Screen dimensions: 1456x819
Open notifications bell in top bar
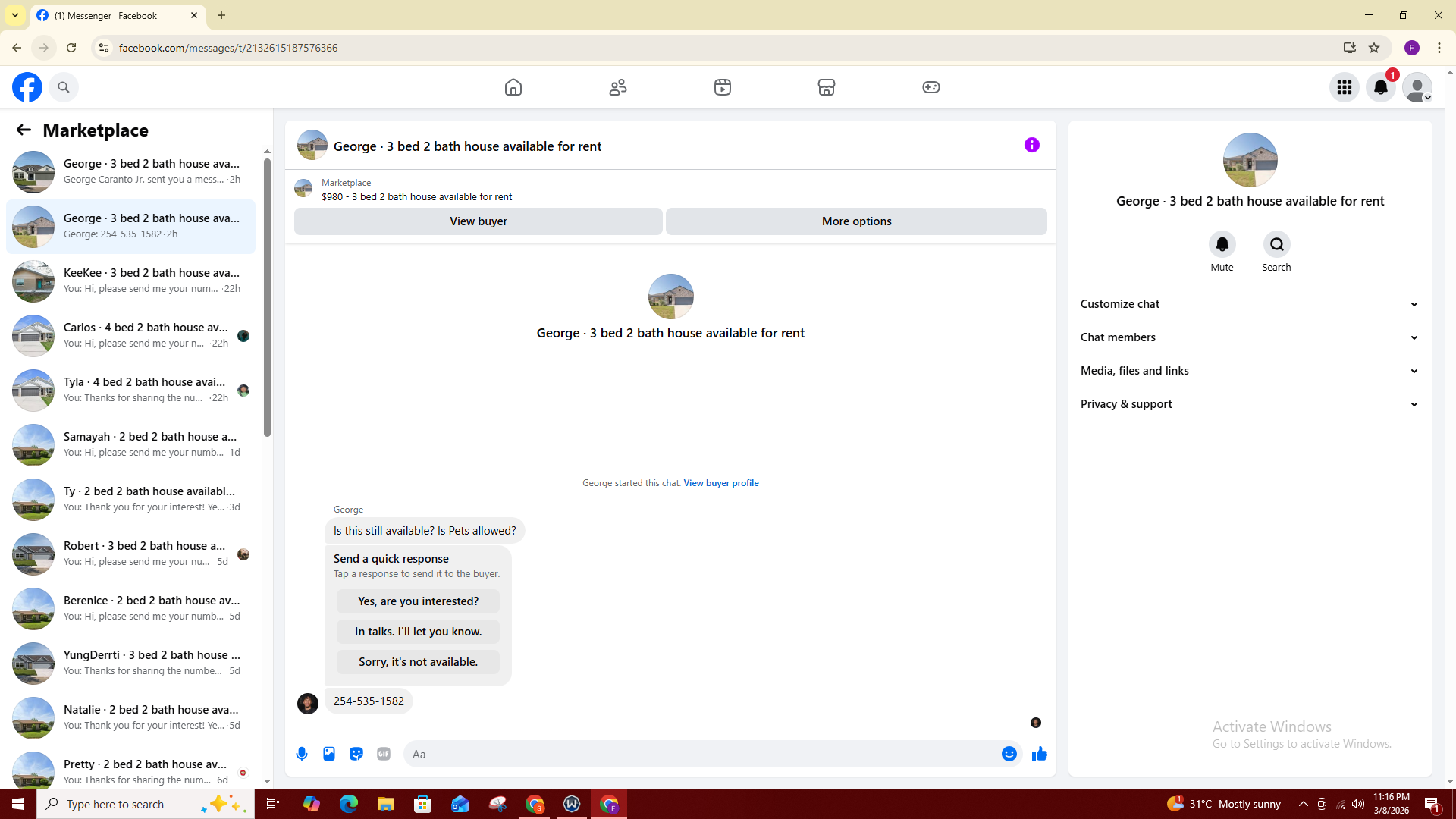click(1380, 87)
